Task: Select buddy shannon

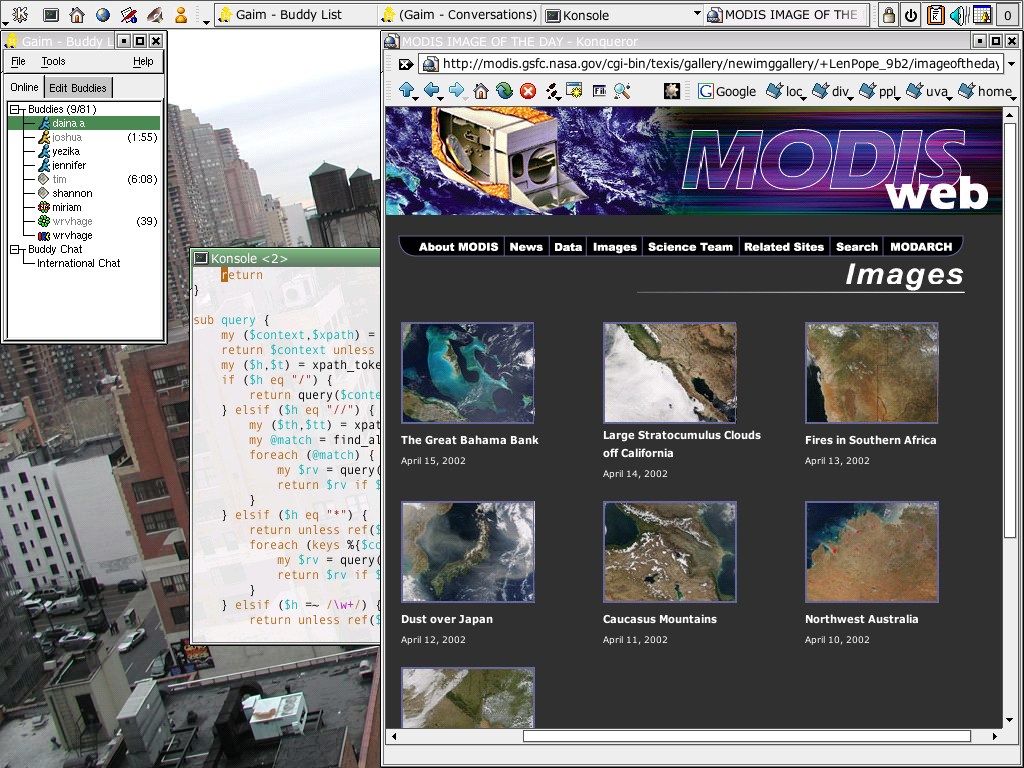Action: click(84, 193)
